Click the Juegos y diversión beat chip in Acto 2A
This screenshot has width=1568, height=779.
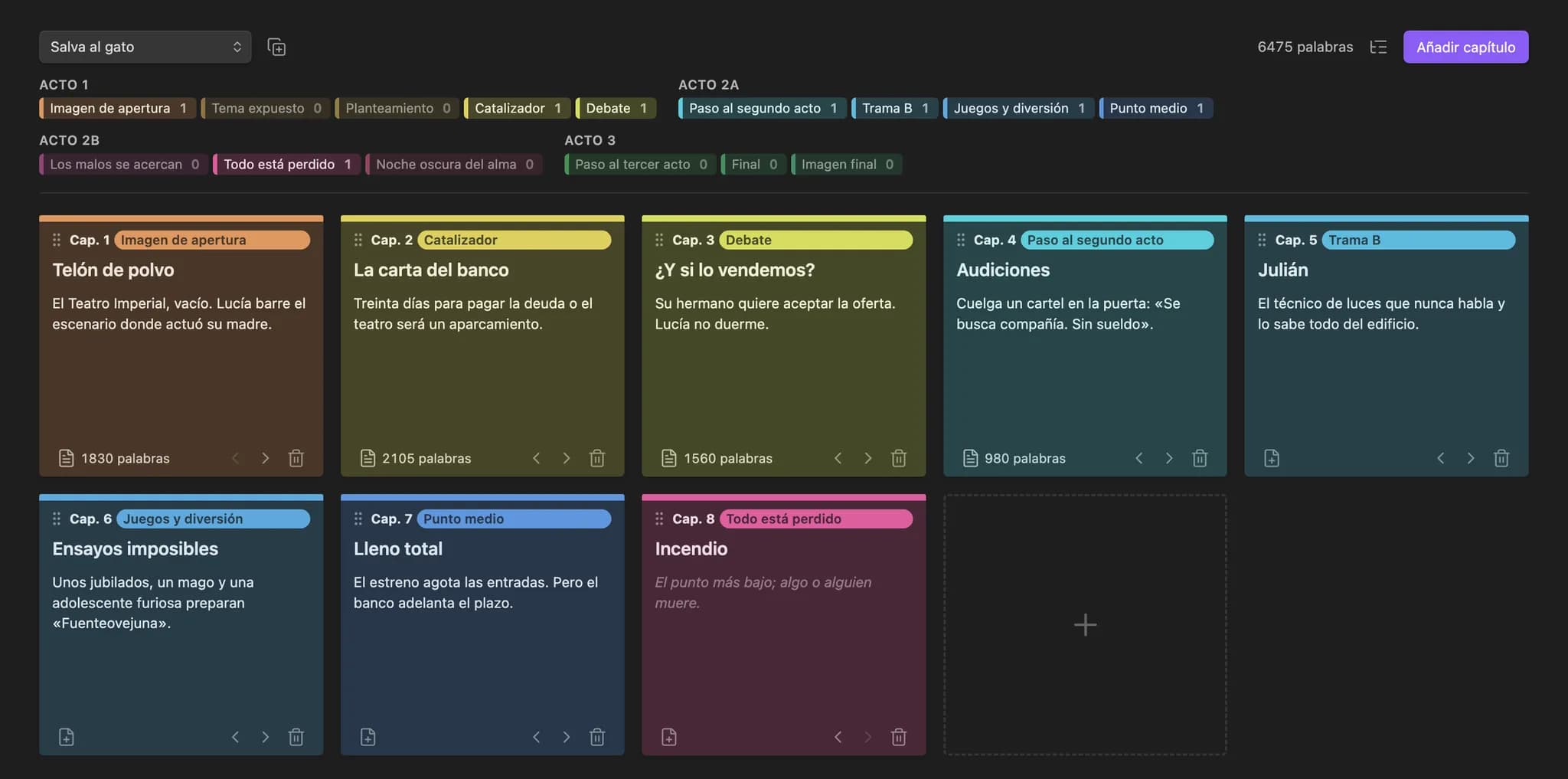[1018, 108]
